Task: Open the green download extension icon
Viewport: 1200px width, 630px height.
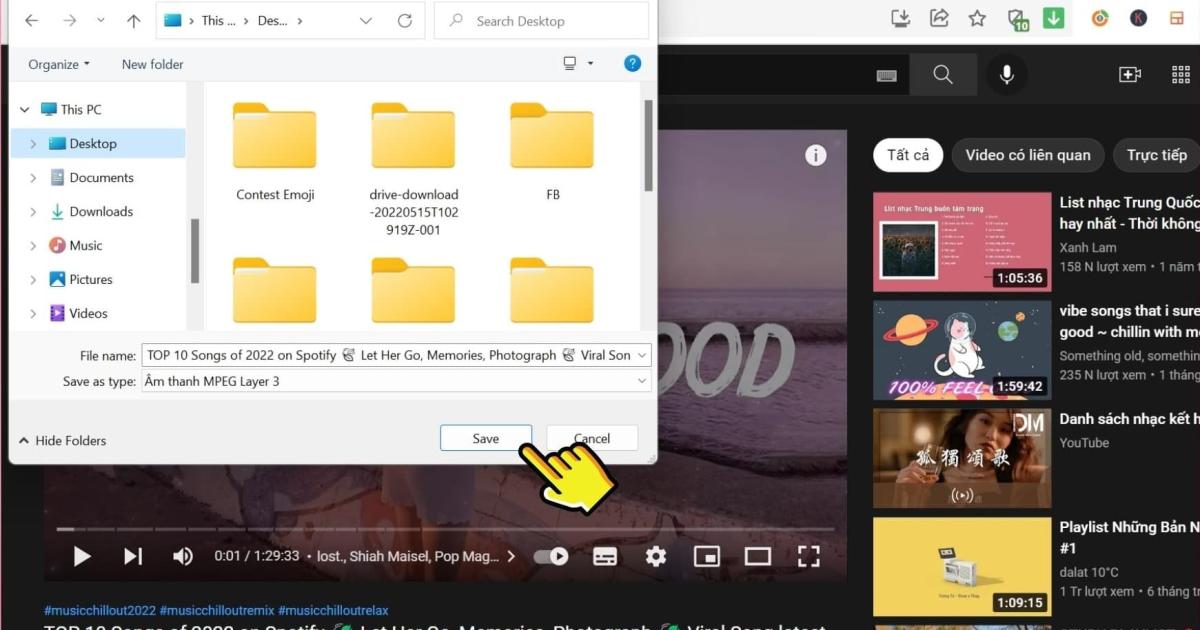Action: (1053, 17)
